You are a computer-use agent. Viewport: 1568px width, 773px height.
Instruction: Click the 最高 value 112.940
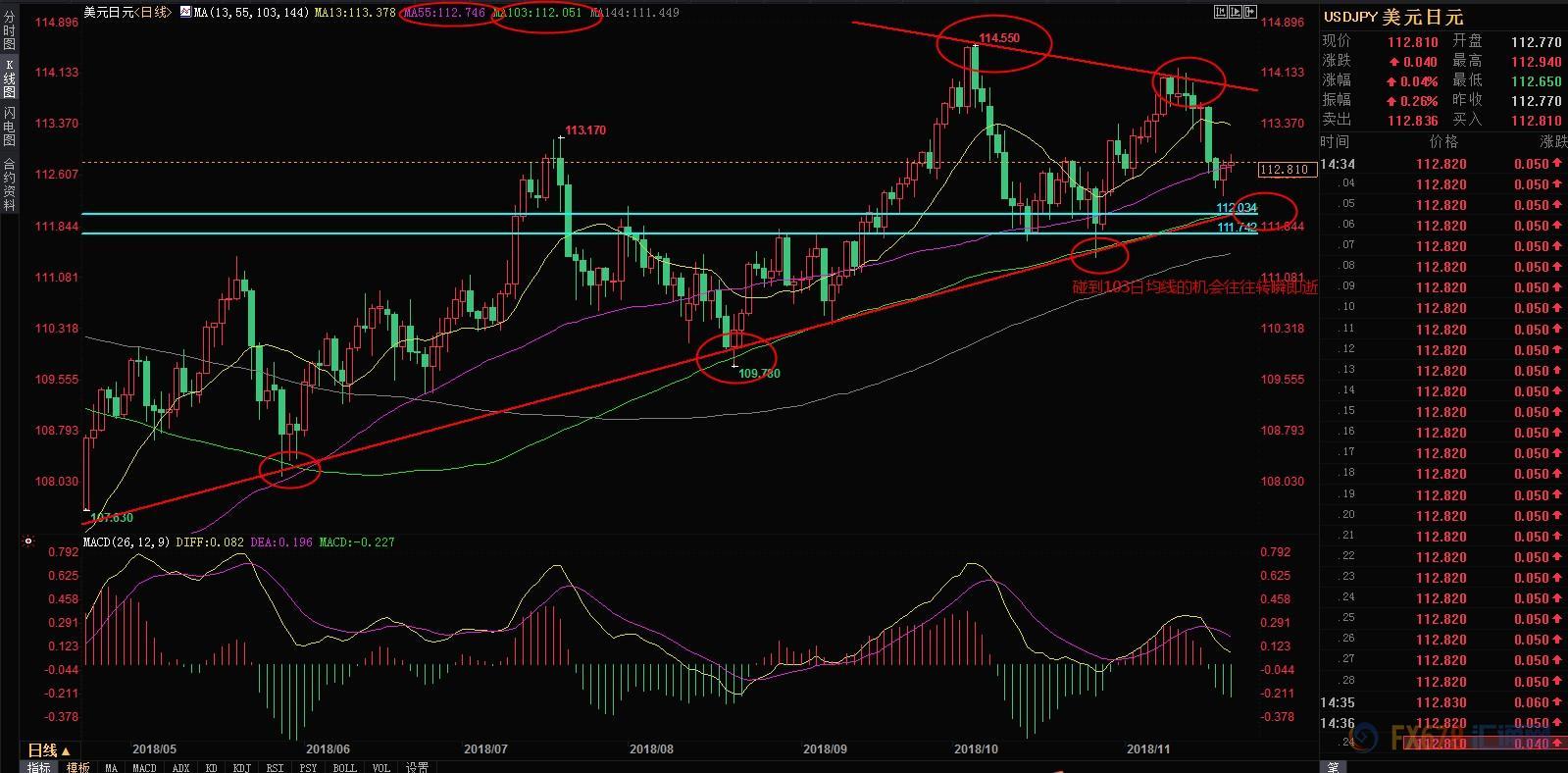pos(1536,62)
